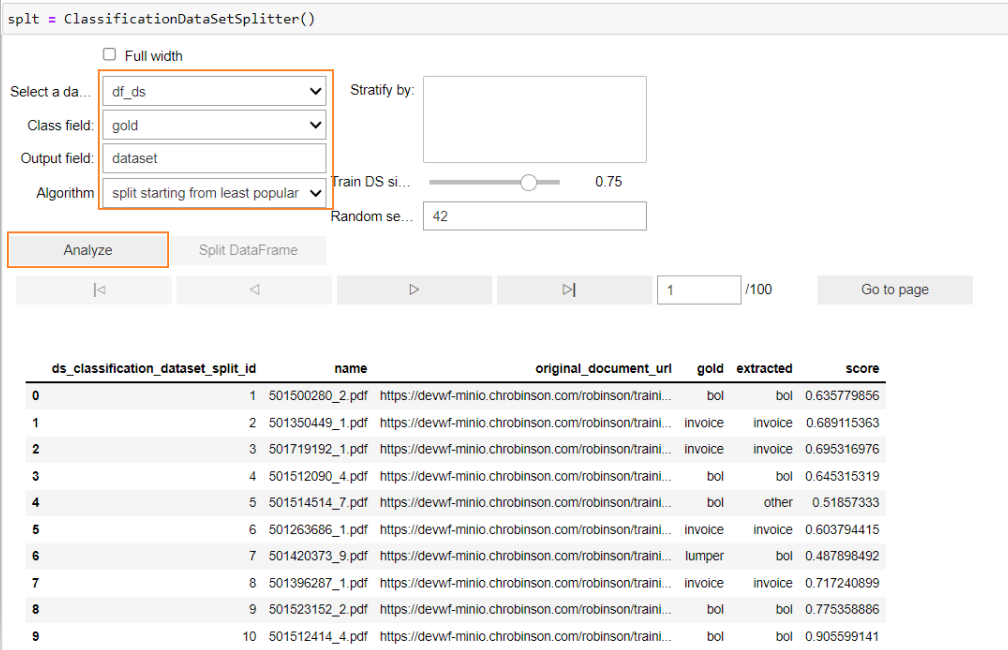The width and height of the screenshot is (1008, 650).
Task: Click the score value 0.717240899
Action: (842, 583)
